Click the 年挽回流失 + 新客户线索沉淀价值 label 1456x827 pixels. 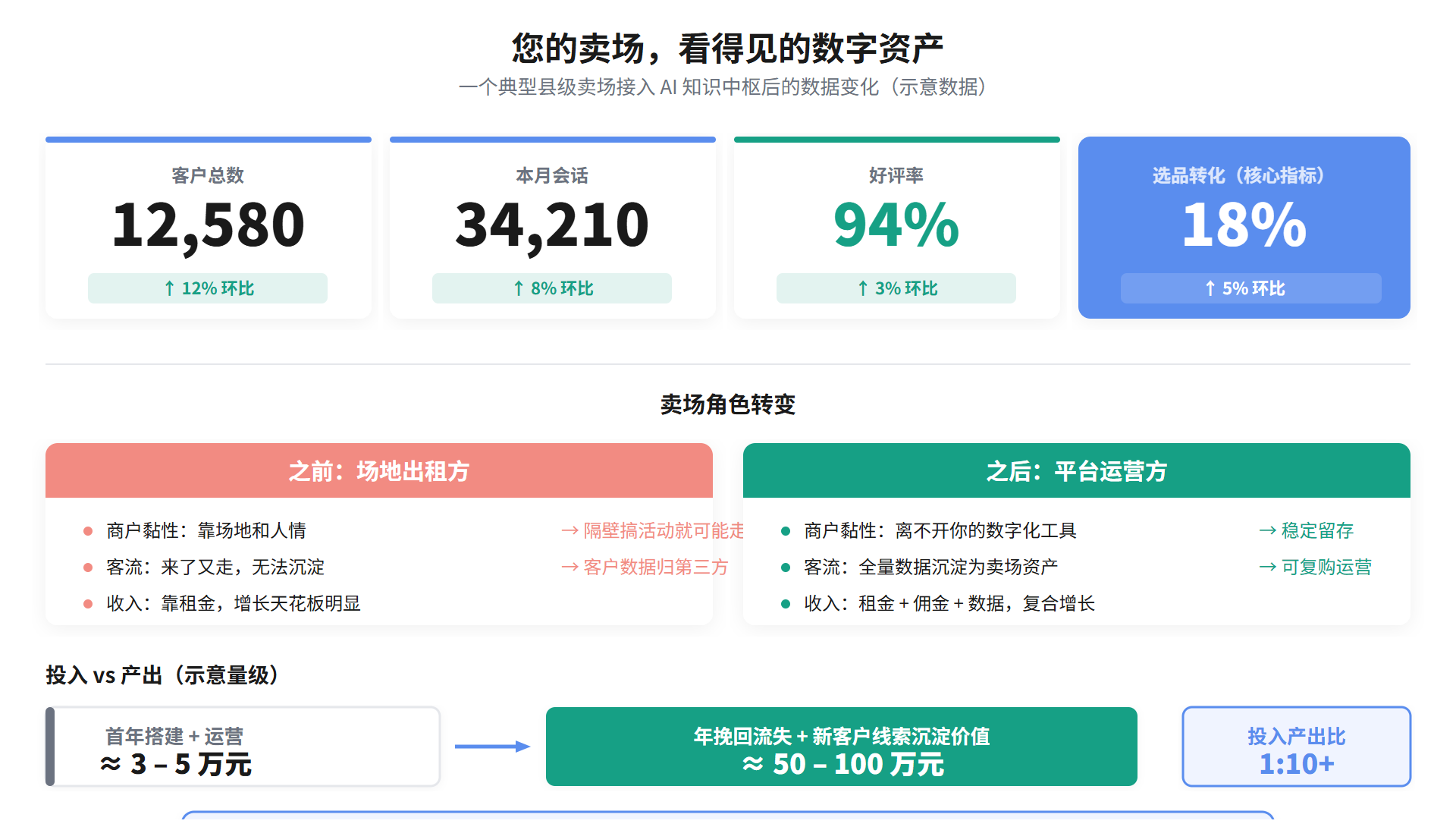coord(842,736)
